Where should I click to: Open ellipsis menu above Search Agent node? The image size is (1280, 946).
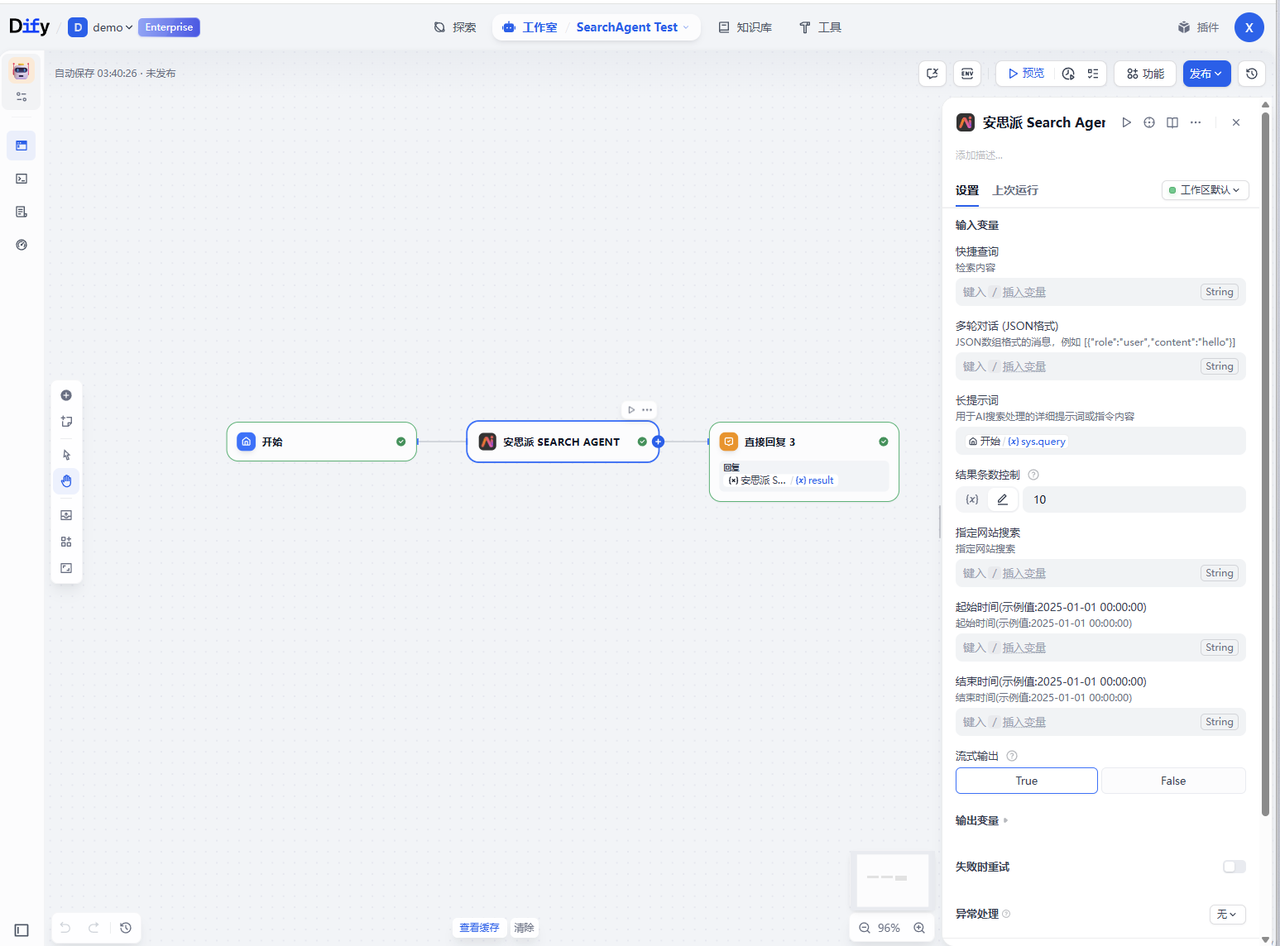point(647,410)
